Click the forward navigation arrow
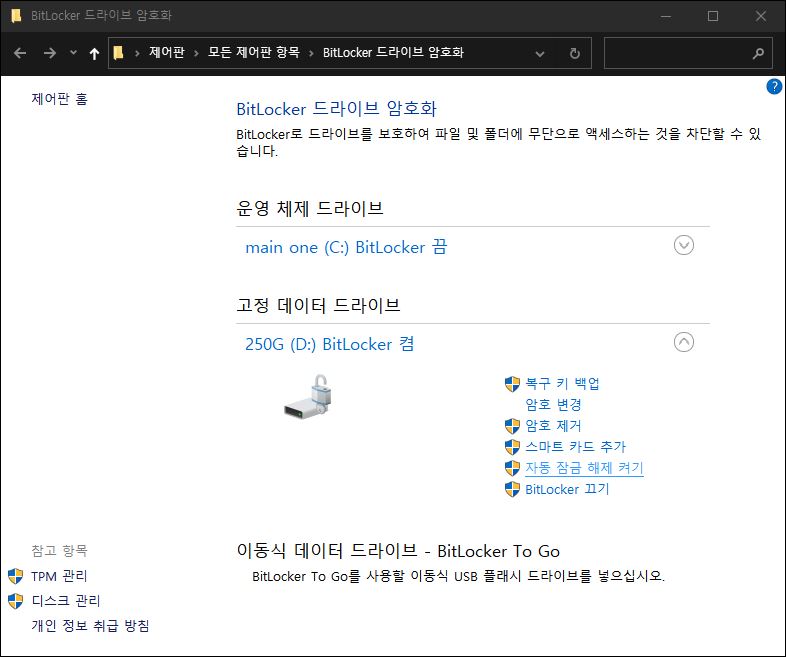Image resolution: width=786 pixels, height=657 pixels. click(x=49, y=53)
